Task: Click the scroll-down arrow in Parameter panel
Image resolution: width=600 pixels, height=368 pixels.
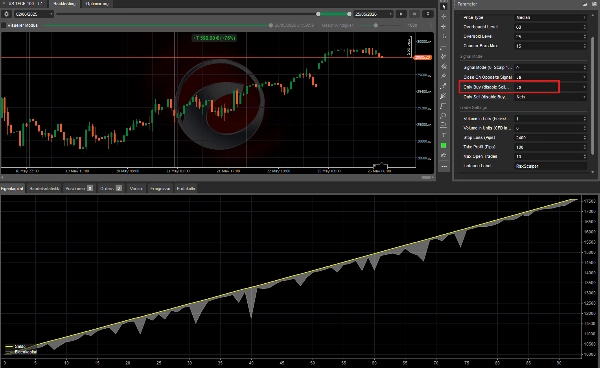Action: pyautogui.click(x=593, y=172)
